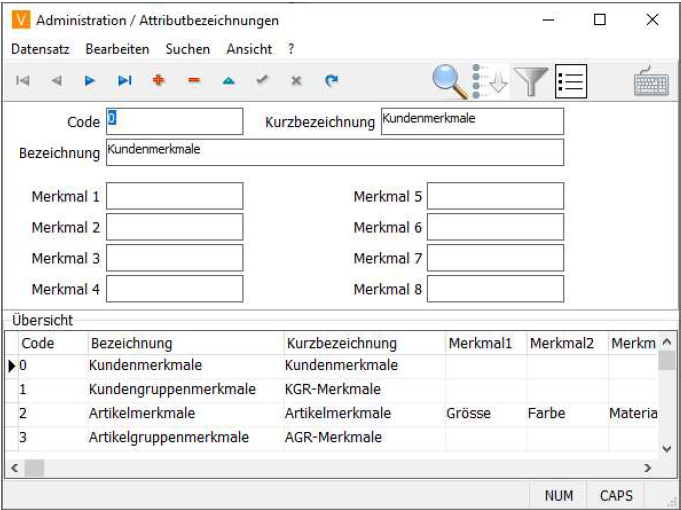Open search with the magnifying glass icon
The image size is (681, 510).
click(x=450, y=81)
